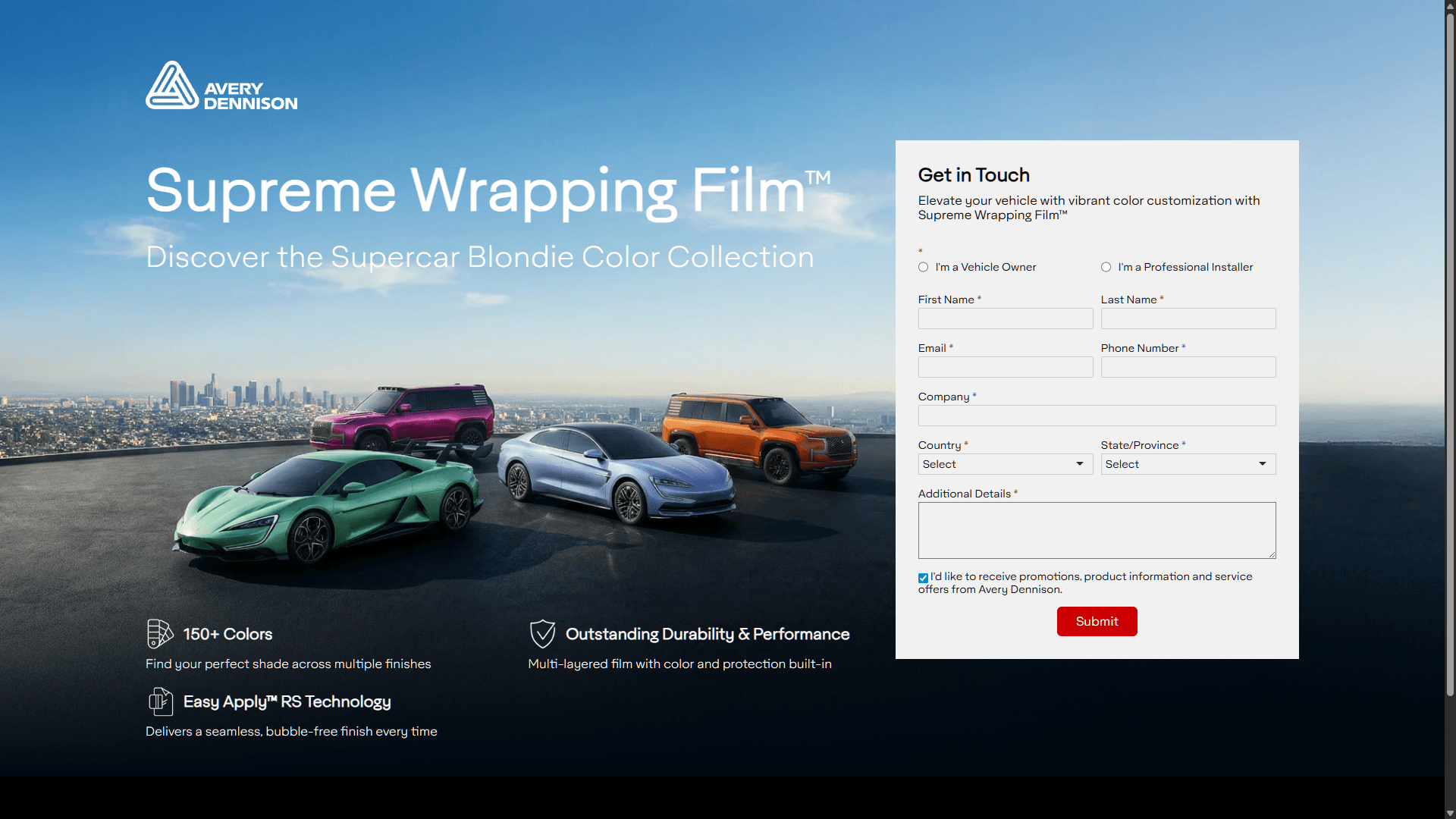Image resolution: width=1456 pixels, height=819 pixels.
Task: Click the Last Name input field
Action: pos(1188,318)
